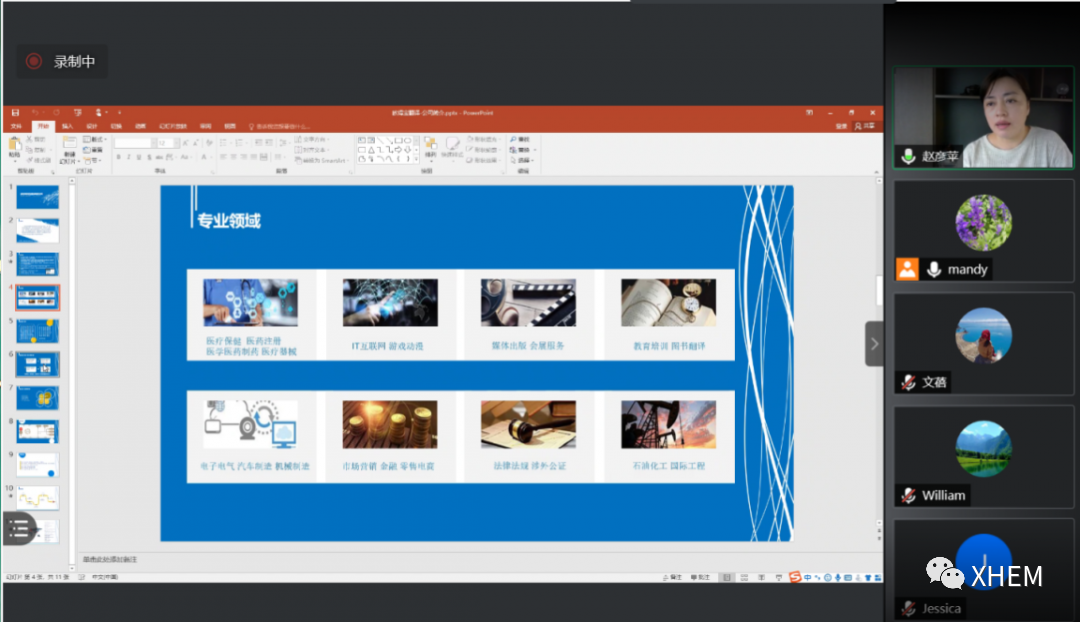
Task: Click the Share button at top right
Action: coord(867,126)
